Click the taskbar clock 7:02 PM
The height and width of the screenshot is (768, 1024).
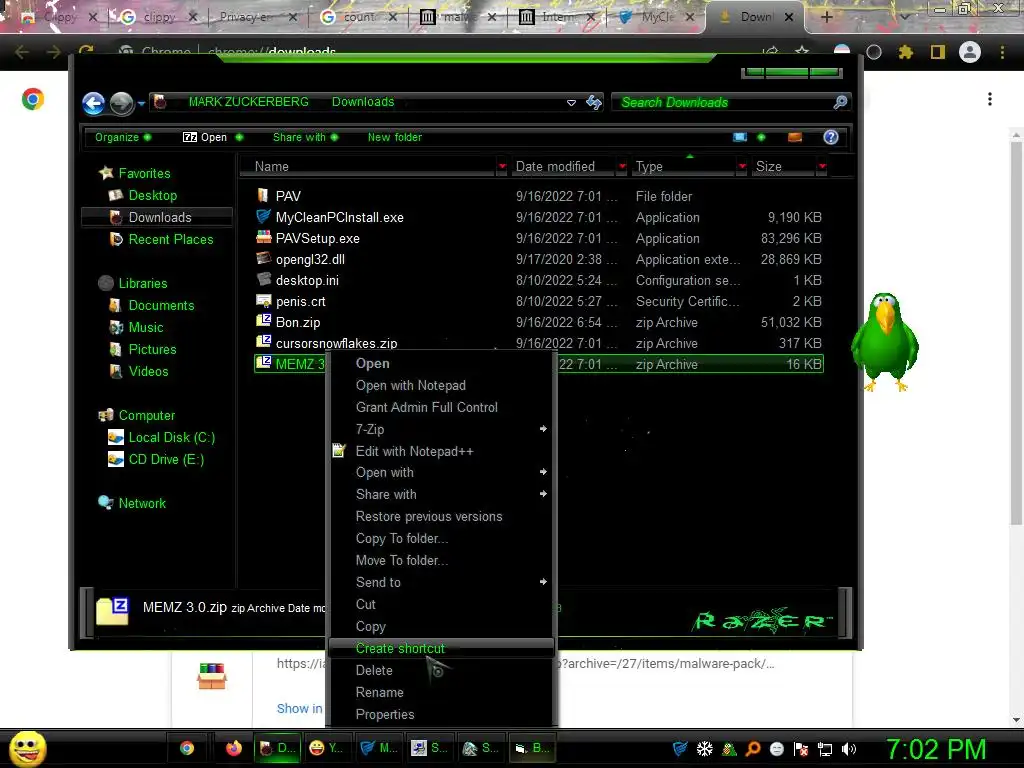pos(936,749)
